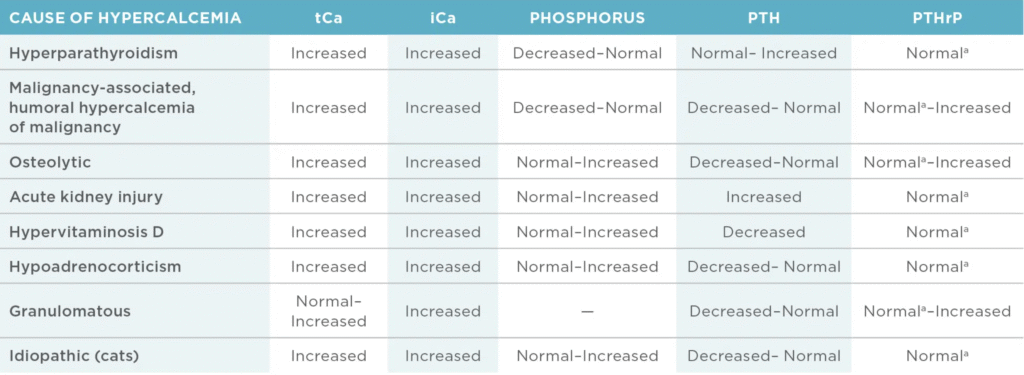This screenshot has width=1024, height=375.
Task: Select the Granulomatous row label
Action: coord(70,311)
